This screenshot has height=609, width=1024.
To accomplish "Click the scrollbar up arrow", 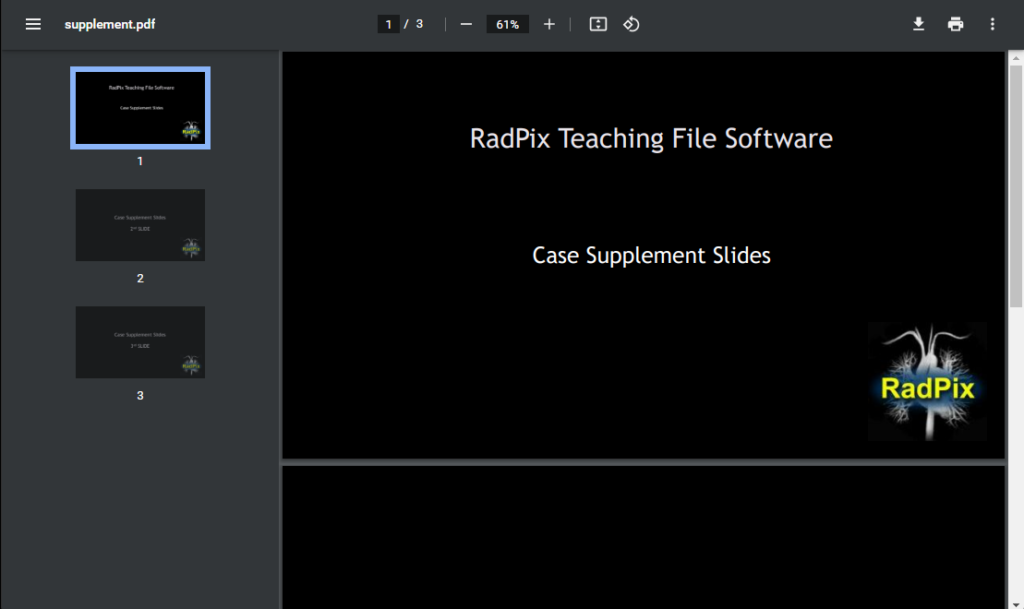I will [x=1016, y=58].
